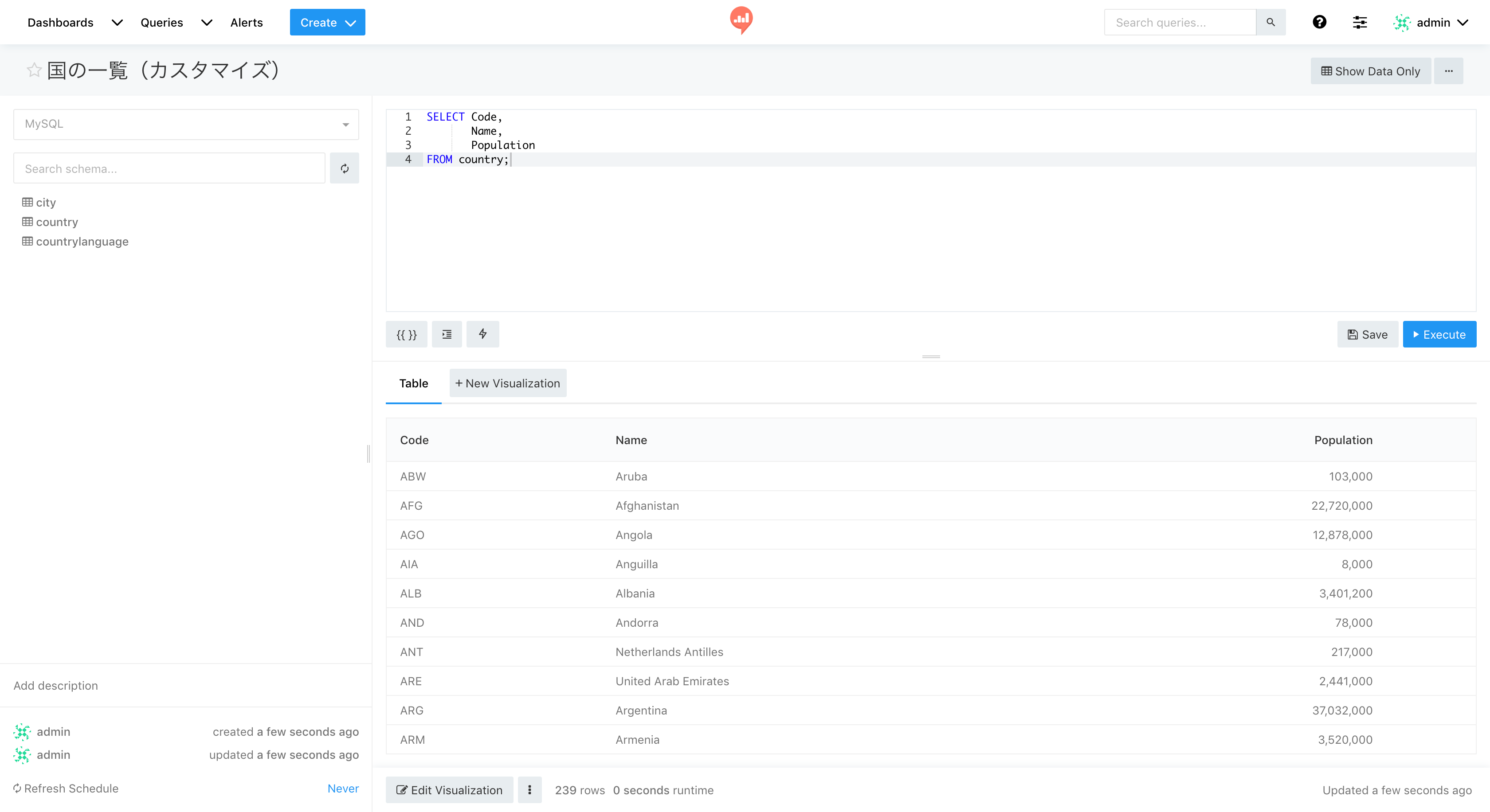Select the Table visualization tab
Screen dimensions: 1490x812
tap(414, 383)
